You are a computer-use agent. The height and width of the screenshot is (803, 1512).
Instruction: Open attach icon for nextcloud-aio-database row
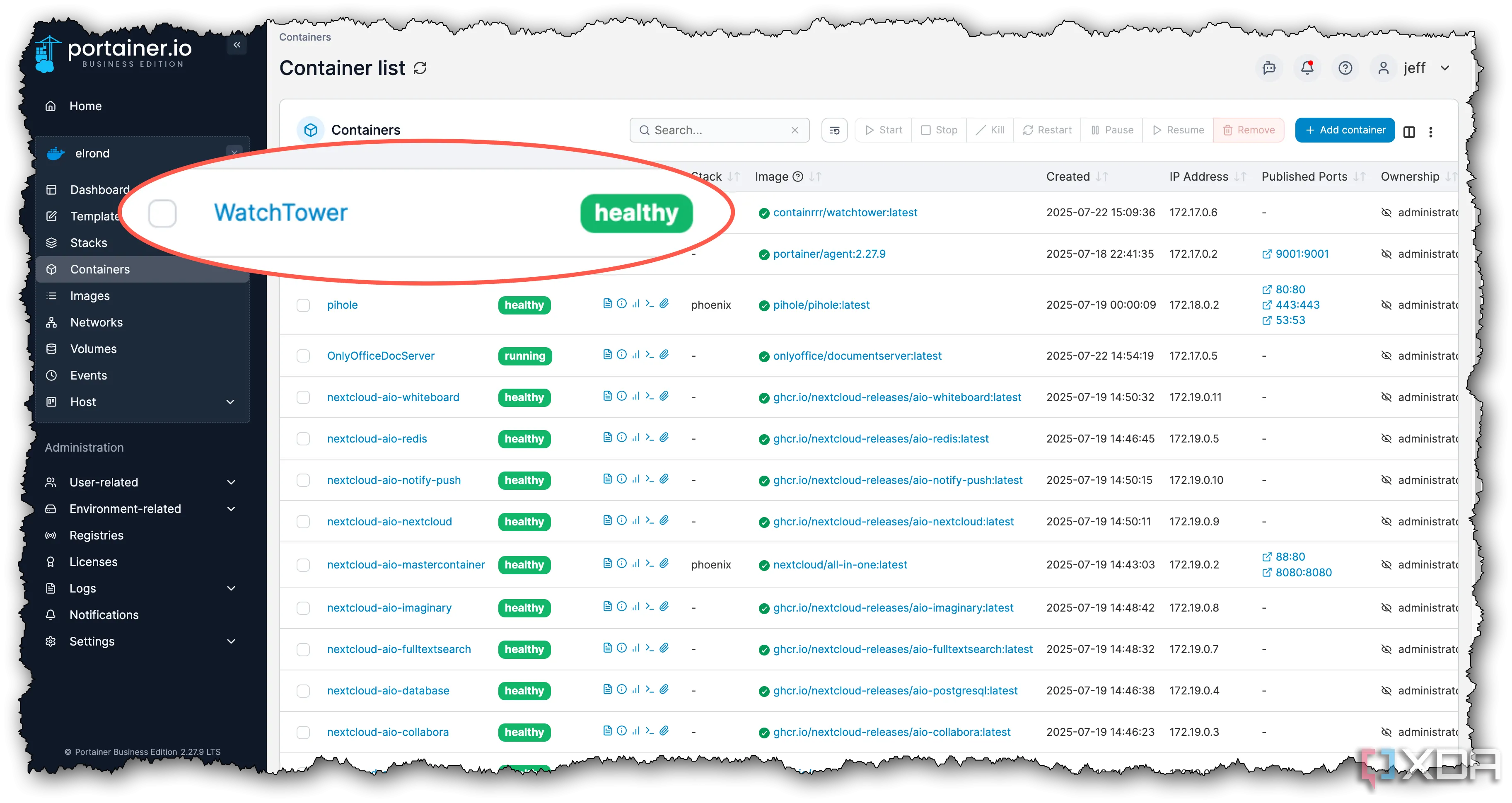(x=664, y=690)
